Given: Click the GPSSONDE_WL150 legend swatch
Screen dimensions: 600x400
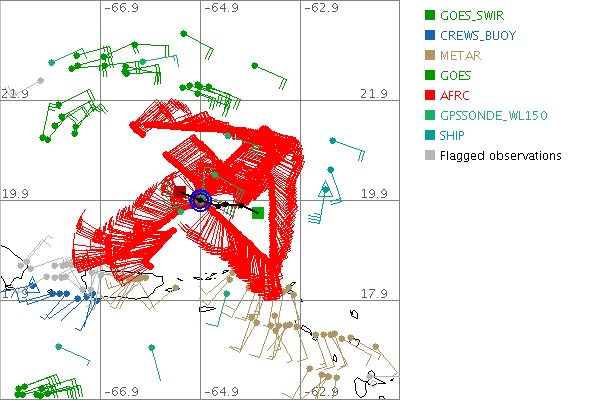Looking at the screenshot, I should click(x=429, y=116).
